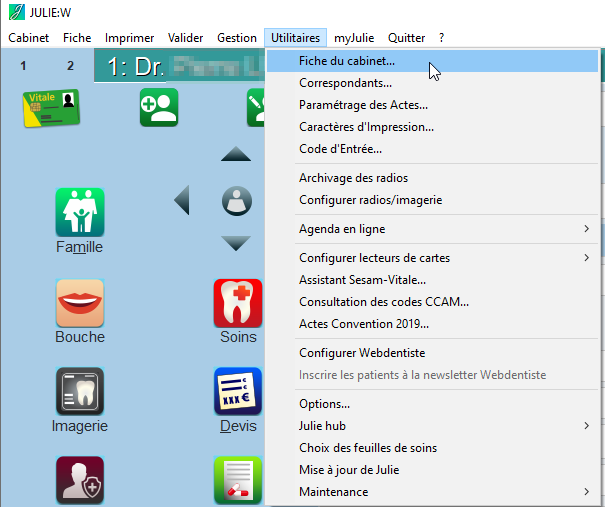This screenshot has height=507, width=605.
Task: Click Quitter in the menu bar
Action: 406,38
